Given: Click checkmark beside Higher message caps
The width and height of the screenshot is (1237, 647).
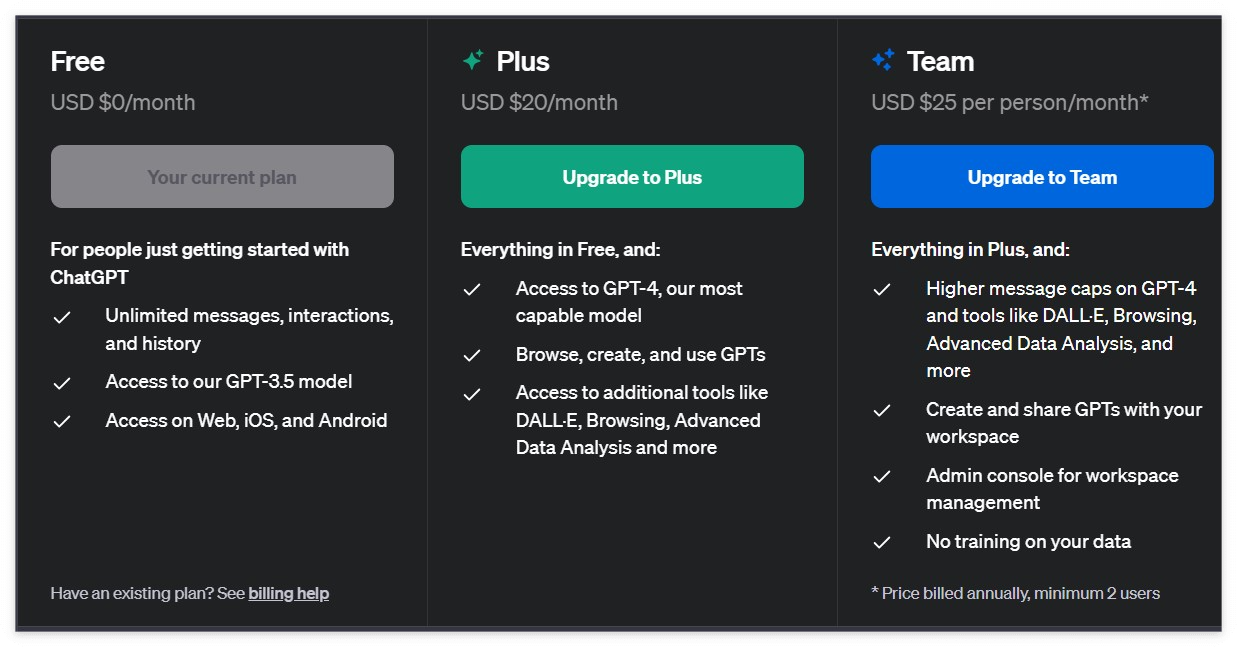Looking at the screenshot, I should [882, 290].
